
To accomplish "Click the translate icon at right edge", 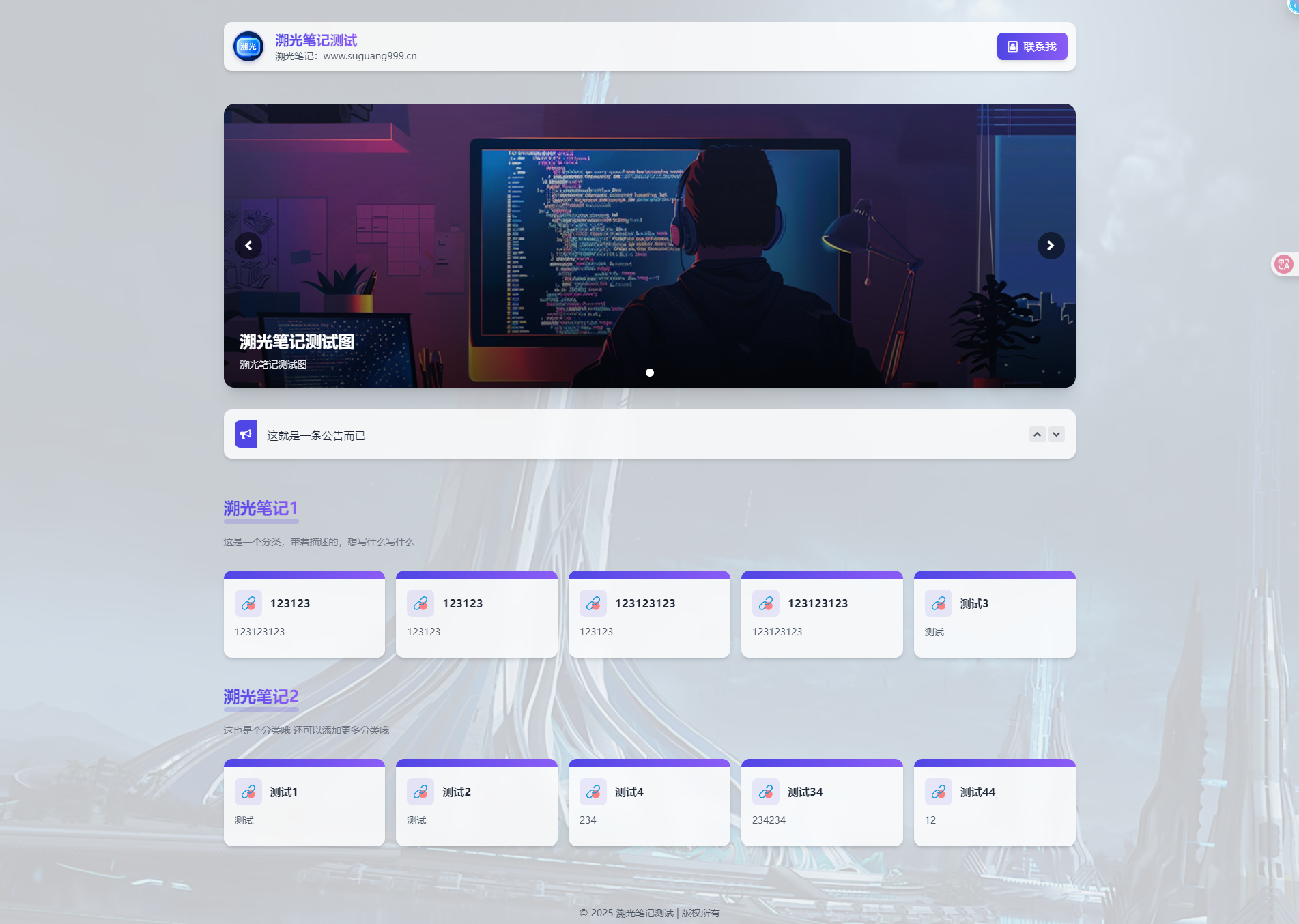I will (1283, 264).
